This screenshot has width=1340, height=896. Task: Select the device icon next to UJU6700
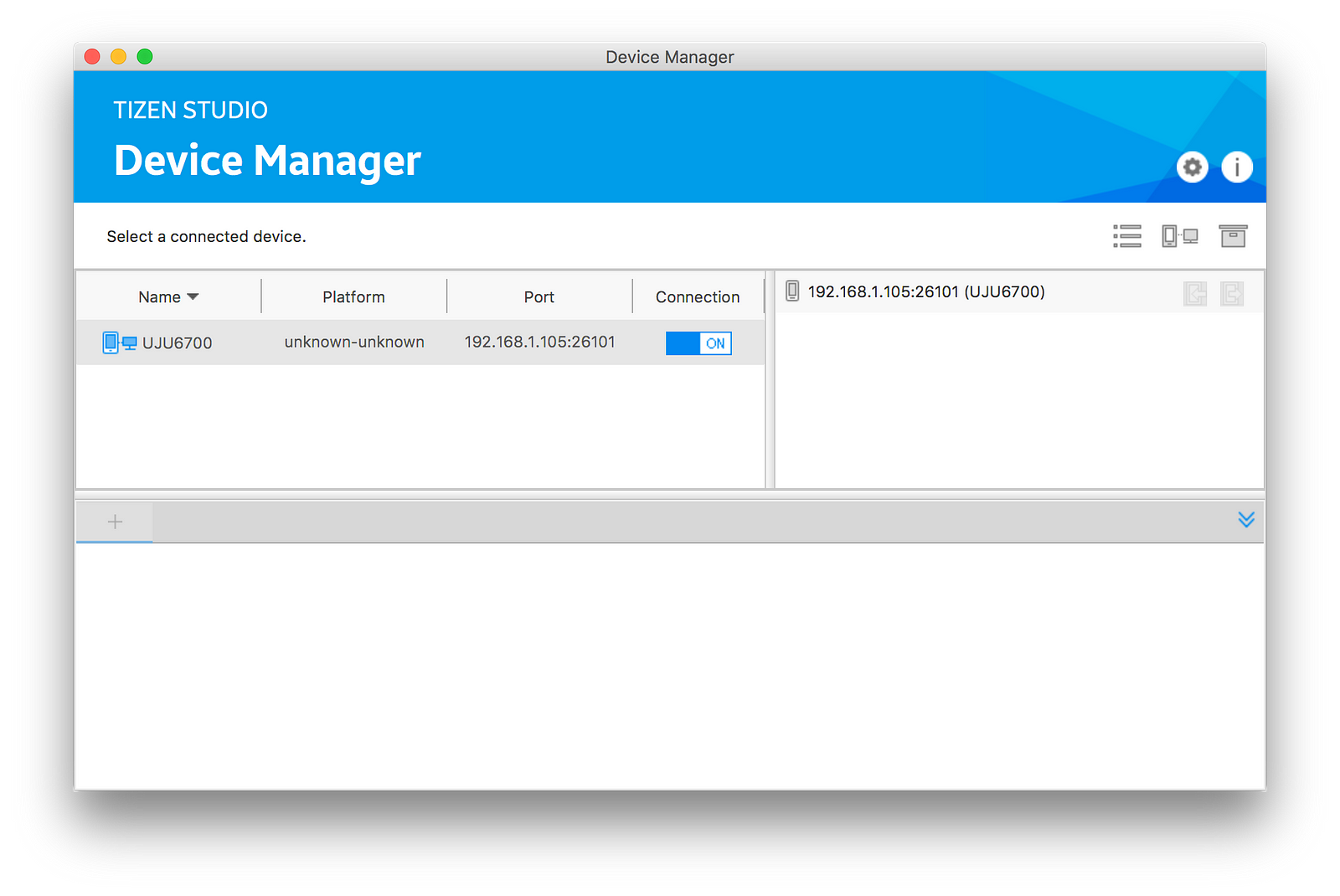pos(120,342)
